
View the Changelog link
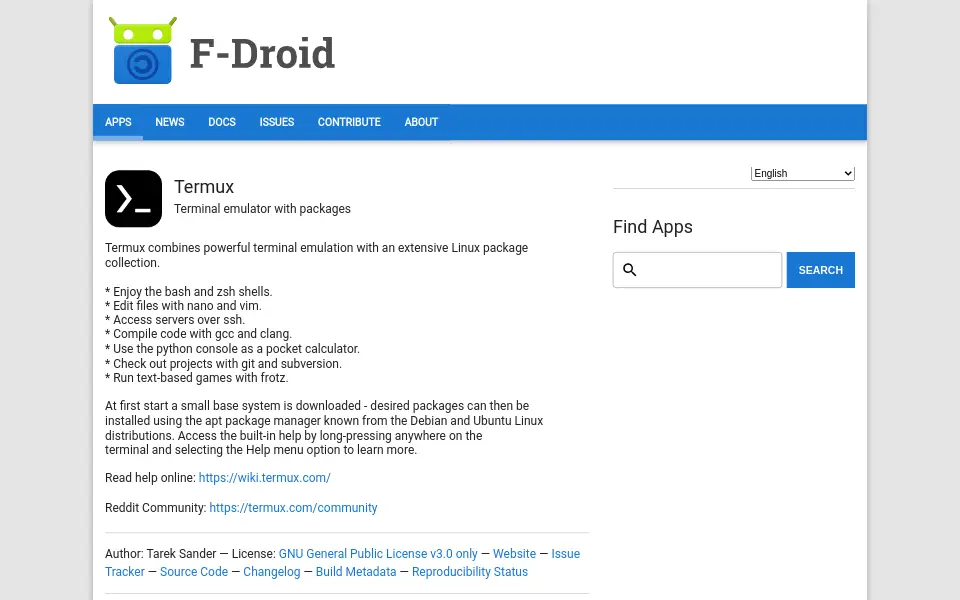point(272,571)
